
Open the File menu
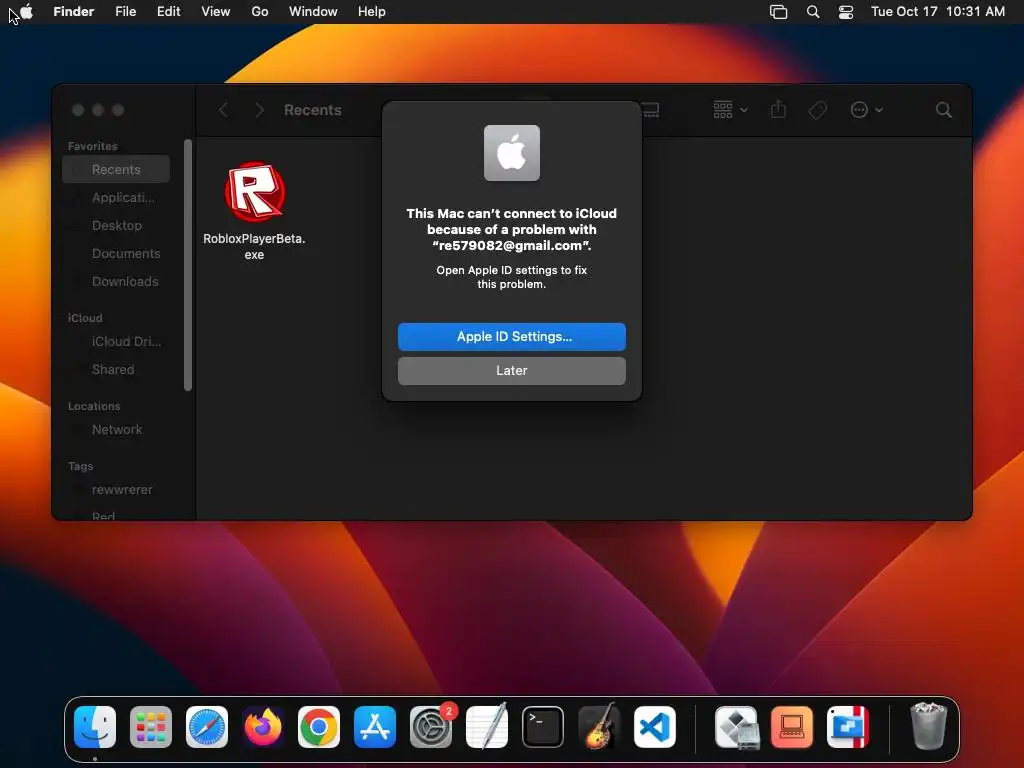(x=125, y=12)
